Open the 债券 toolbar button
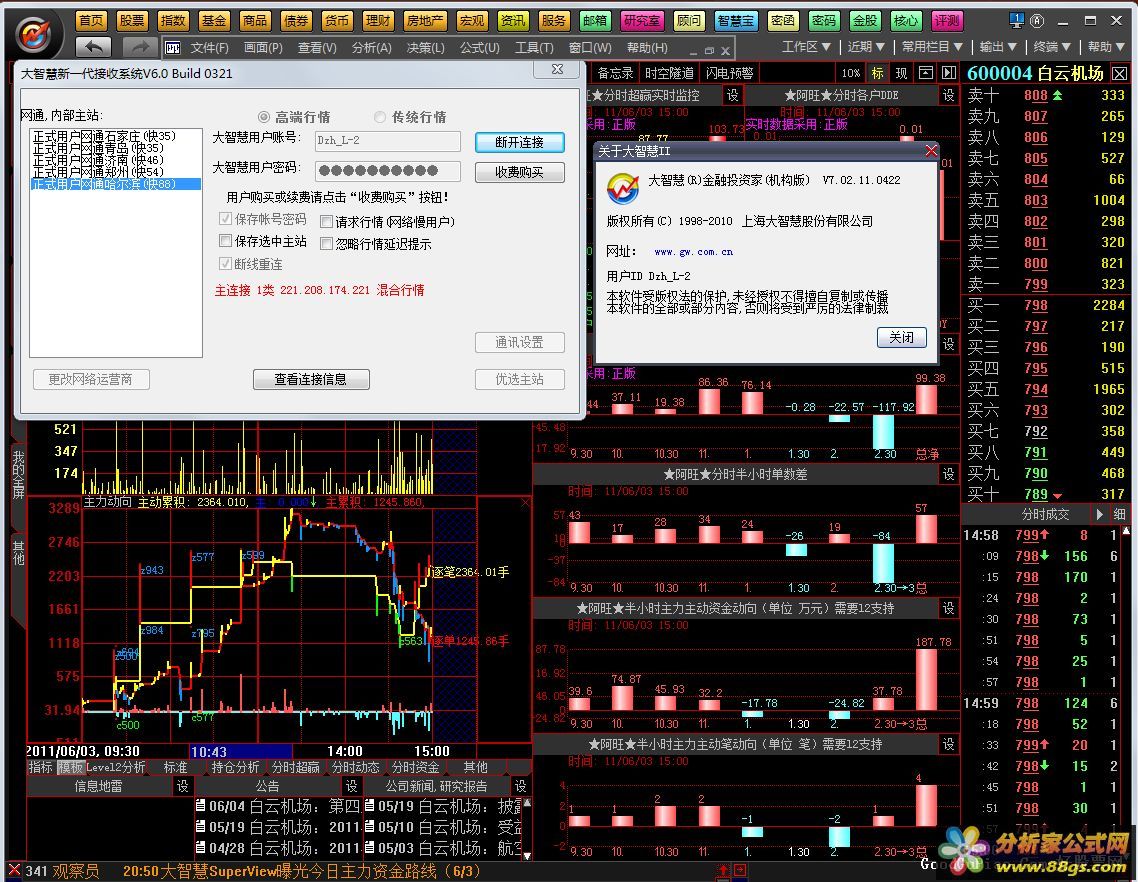1138x882 pixels. [295, 21]
